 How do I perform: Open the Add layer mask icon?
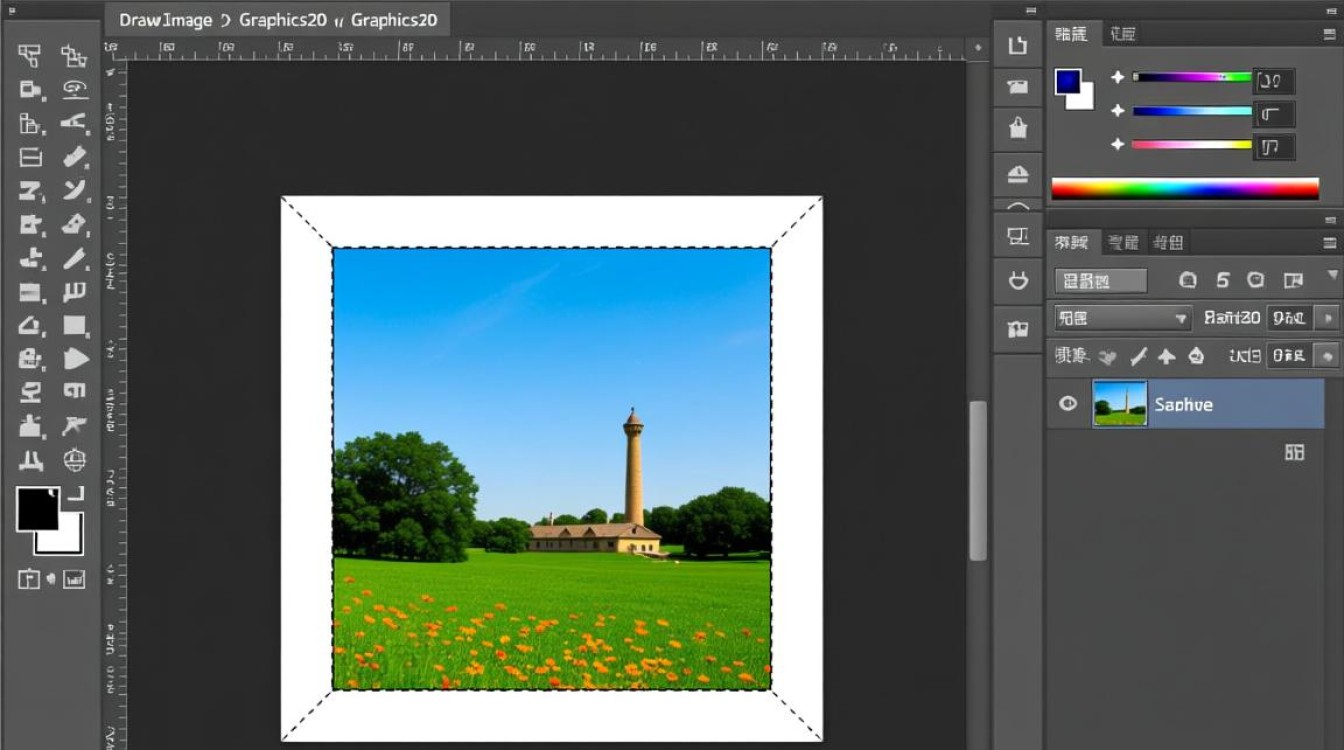click(x=1294, y=452)
